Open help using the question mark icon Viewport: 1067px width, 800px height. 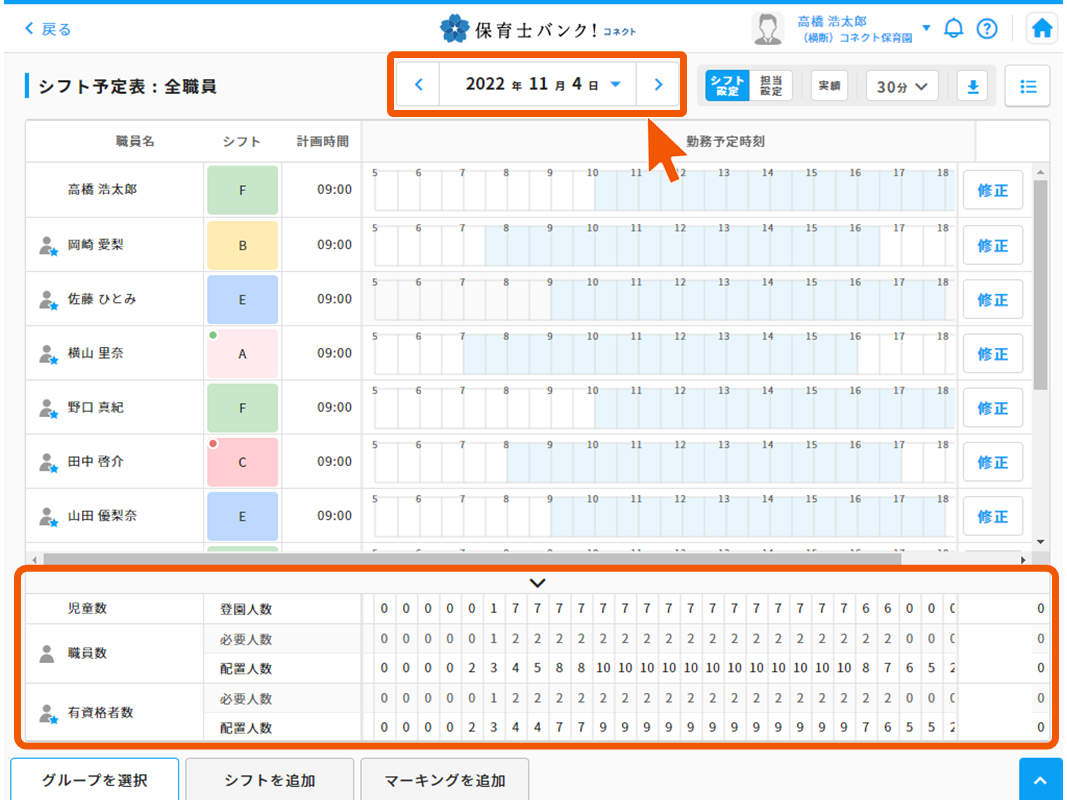pos(988,28)
